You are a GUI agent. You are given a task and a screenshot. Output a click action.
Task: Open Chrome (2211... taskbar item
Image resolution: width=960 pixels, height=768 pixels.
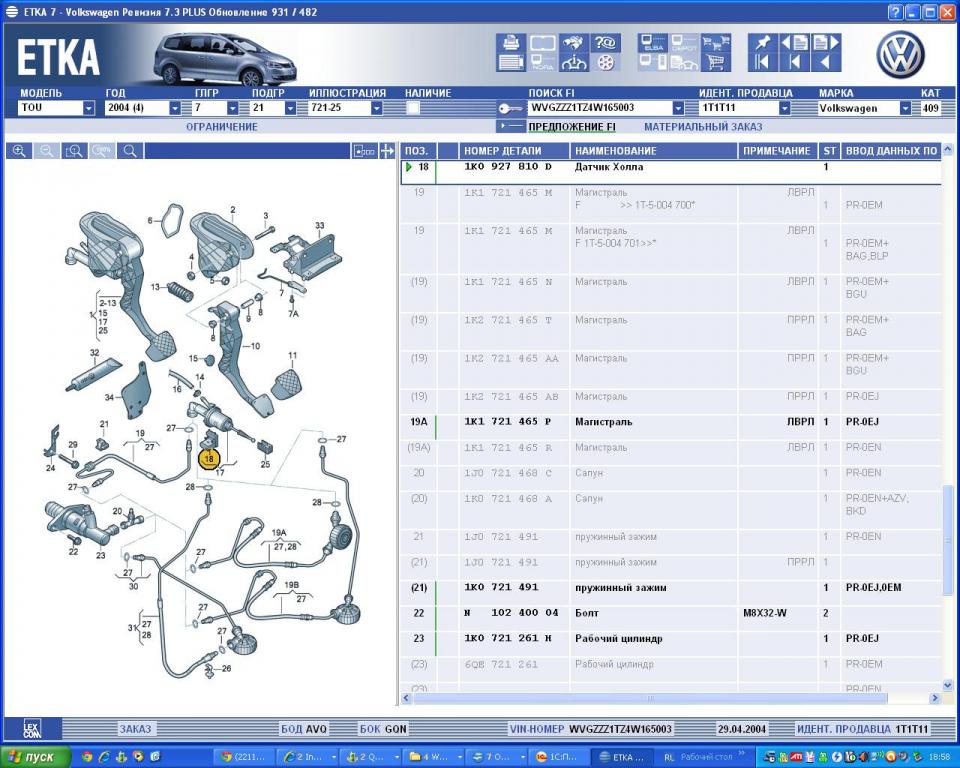pyautogui.click(x=246, y=757)
